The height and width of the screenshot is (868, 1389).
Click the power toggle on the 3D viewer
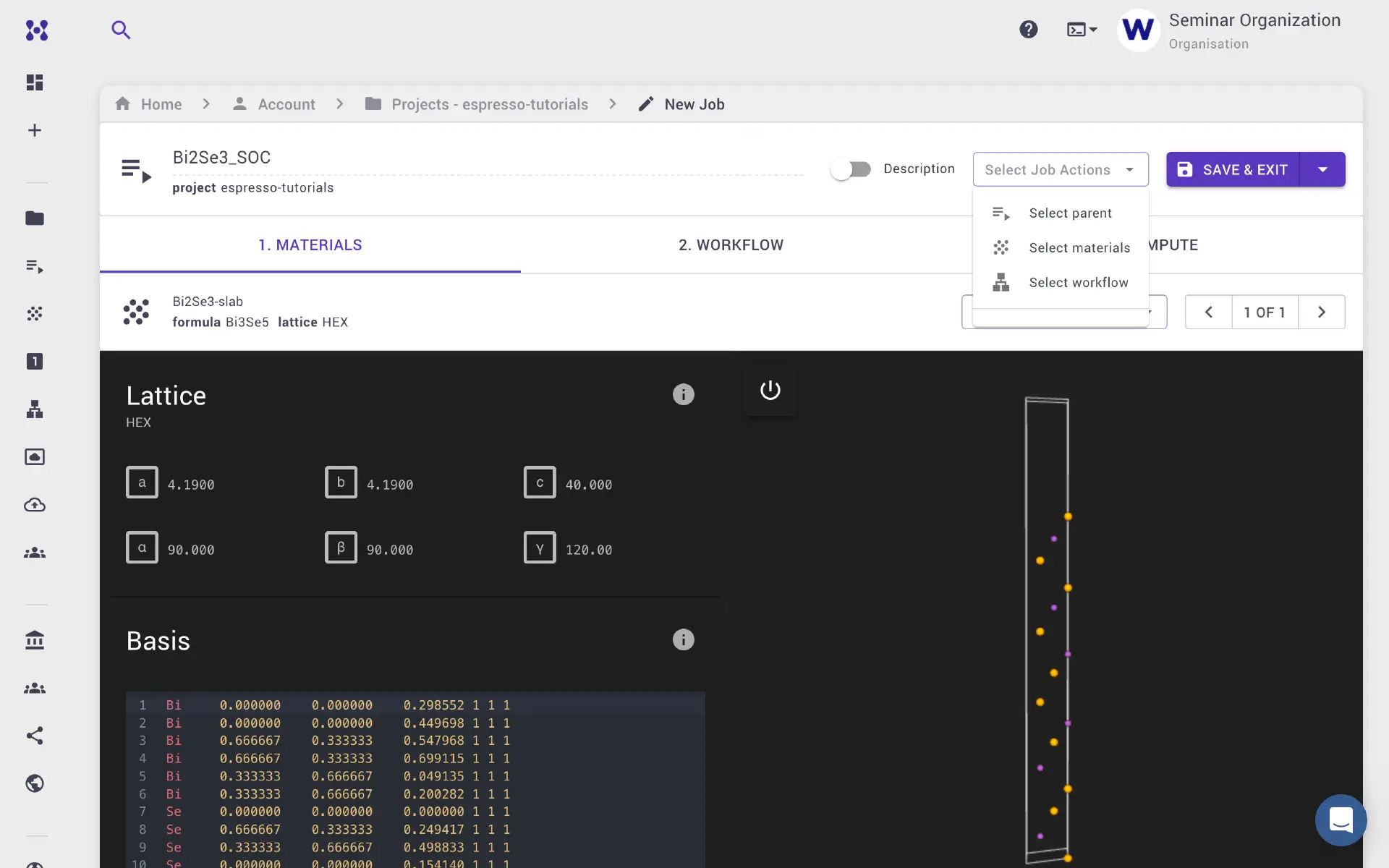pyautogui.click(x=770, y=390)
